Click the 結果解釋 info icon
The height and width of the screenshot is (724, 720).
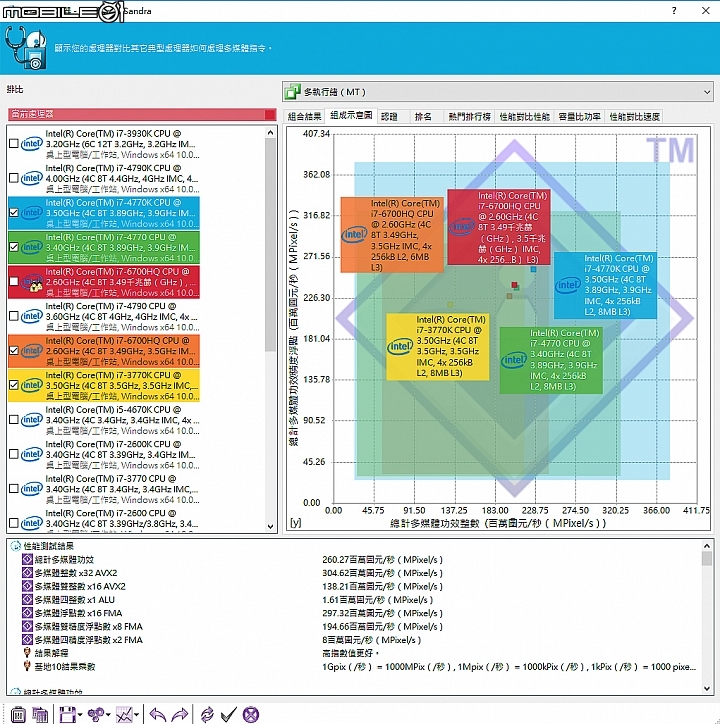pos(27,653)
